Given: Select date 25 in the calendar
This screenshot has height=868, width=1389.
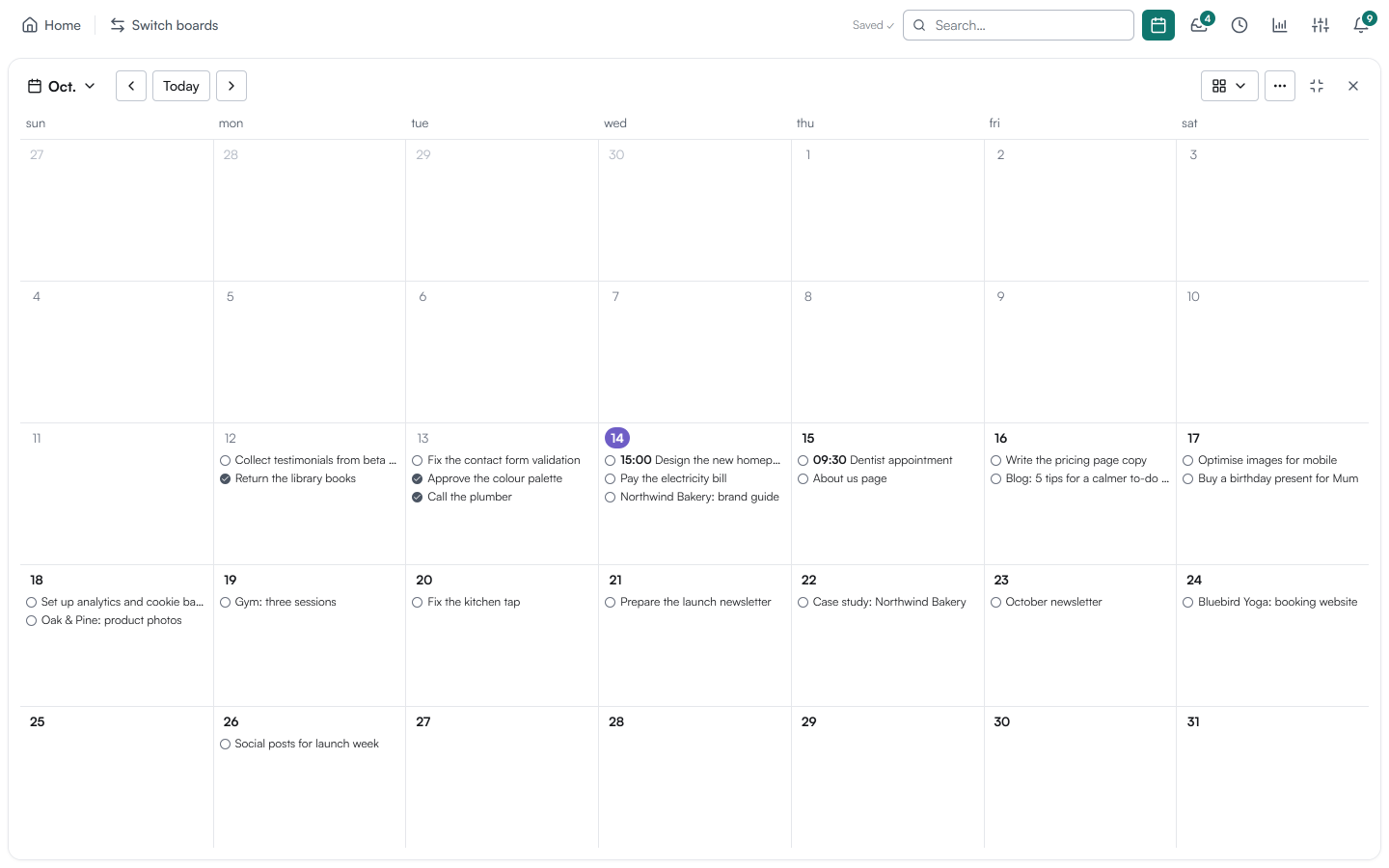Looking at the screenshot, I should [38, 721].
